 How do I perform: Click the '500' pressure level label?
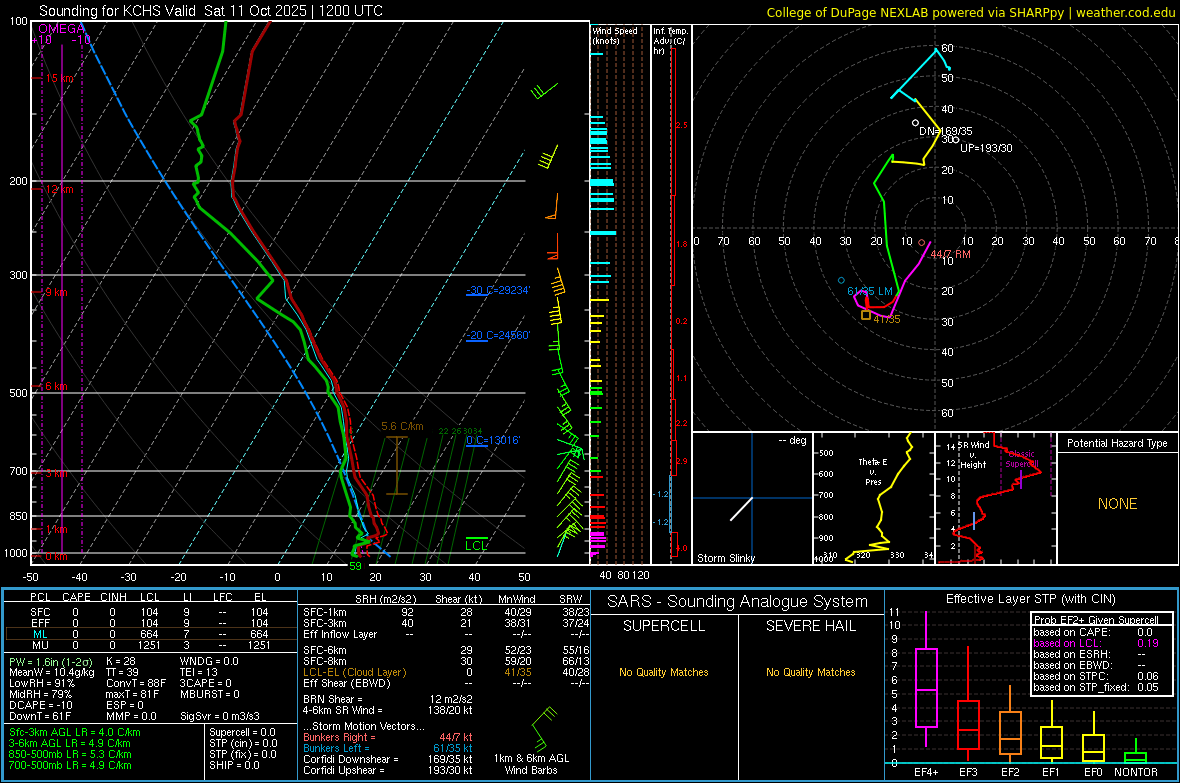point(18,393)
